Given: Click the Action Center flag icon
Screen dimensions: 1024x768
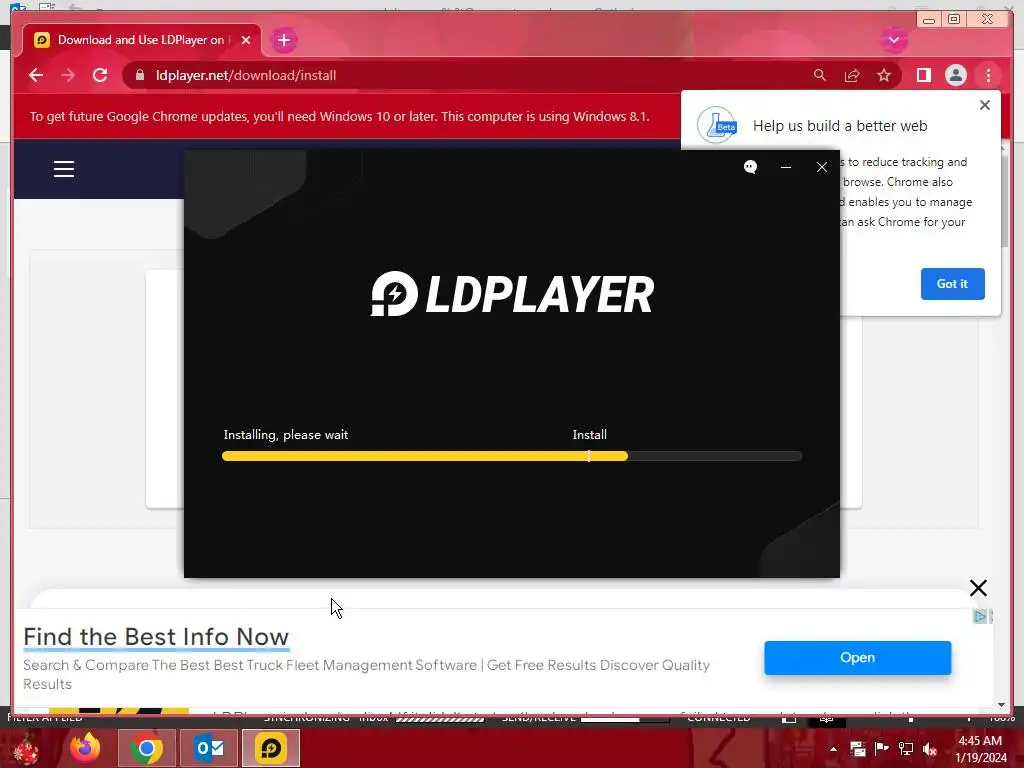Looking at the screenshot, I should coord(881,748).
